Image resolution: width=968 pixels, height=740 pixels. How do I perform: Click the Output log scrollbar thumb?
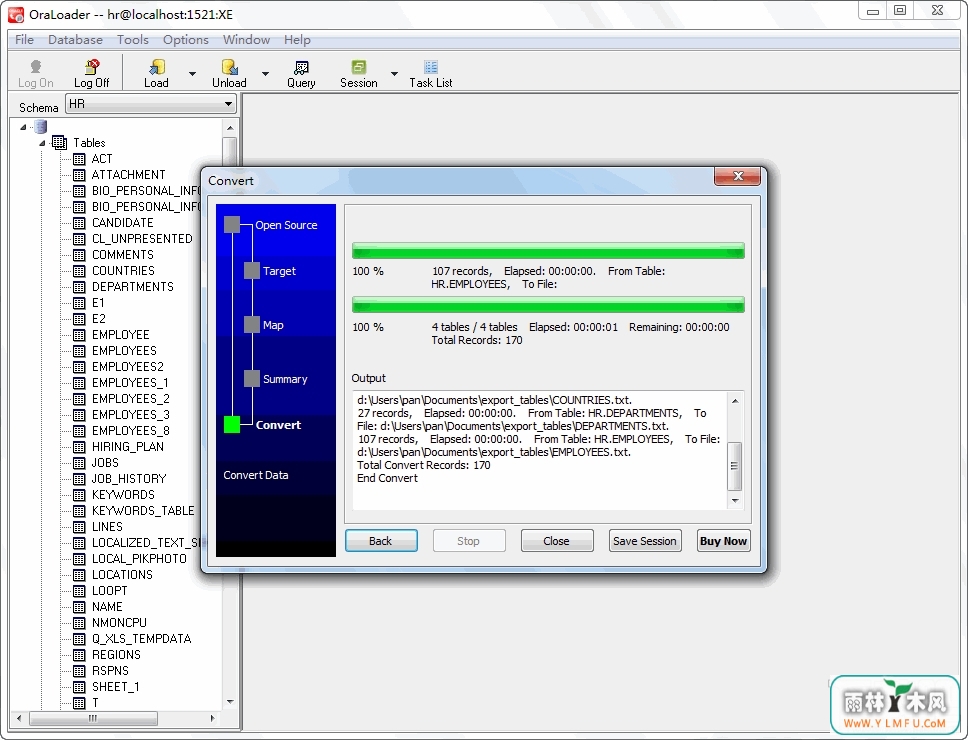[x=735, y=465]
